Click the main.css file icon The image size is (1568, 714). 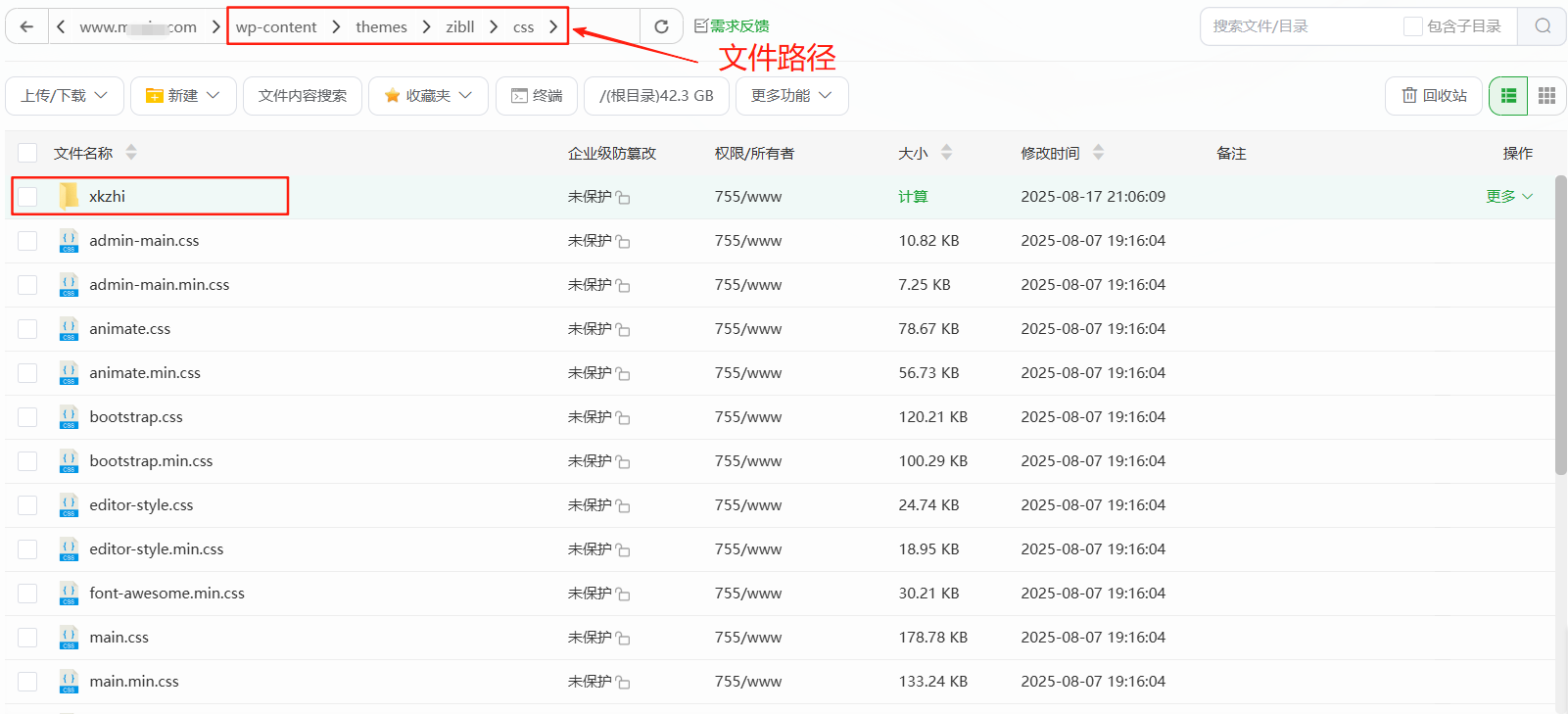[69, 638]
